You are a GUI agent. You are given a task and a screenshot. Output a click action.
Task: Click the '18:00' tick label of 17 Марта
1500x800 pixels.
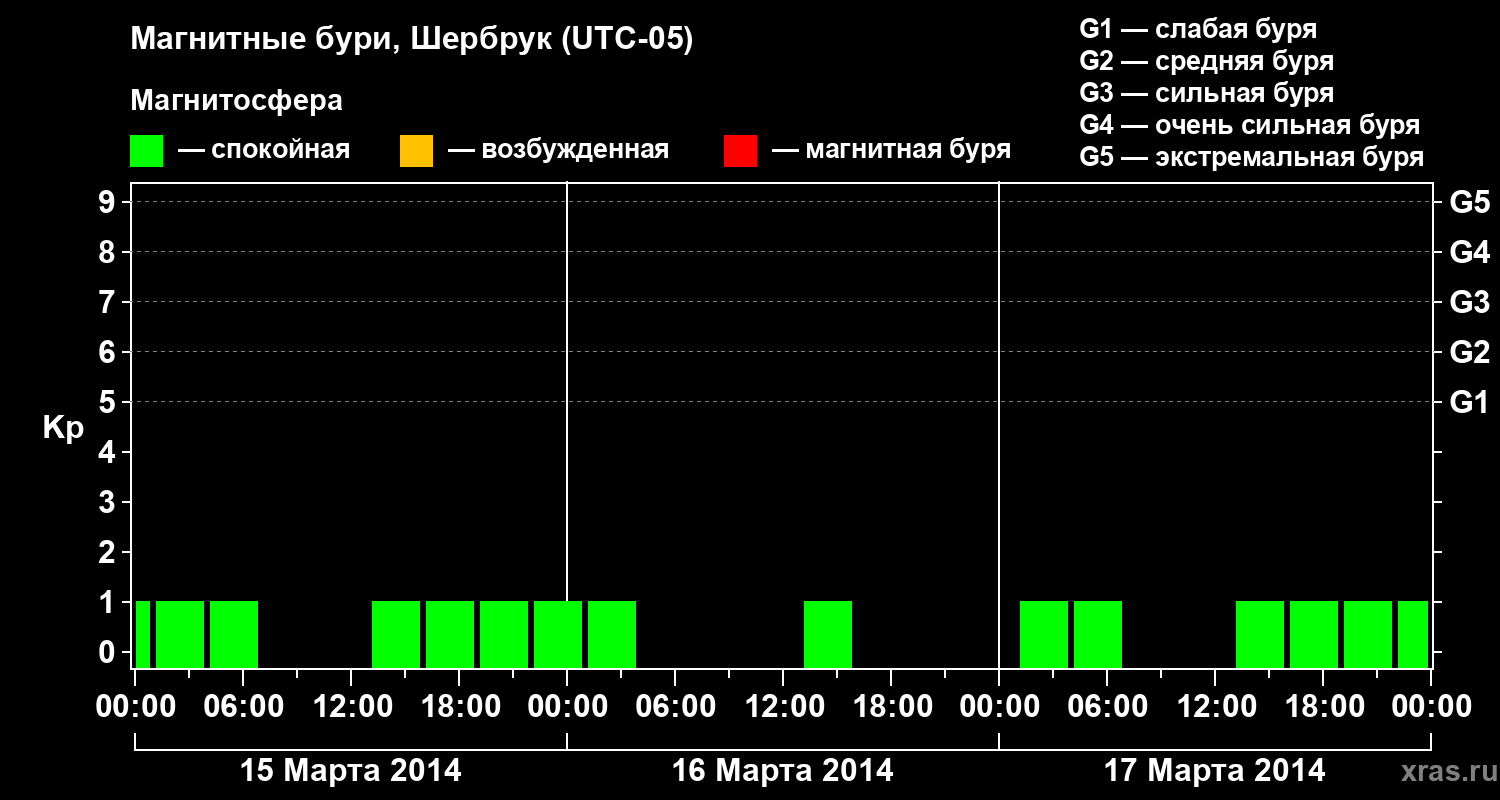(1323, 707)
